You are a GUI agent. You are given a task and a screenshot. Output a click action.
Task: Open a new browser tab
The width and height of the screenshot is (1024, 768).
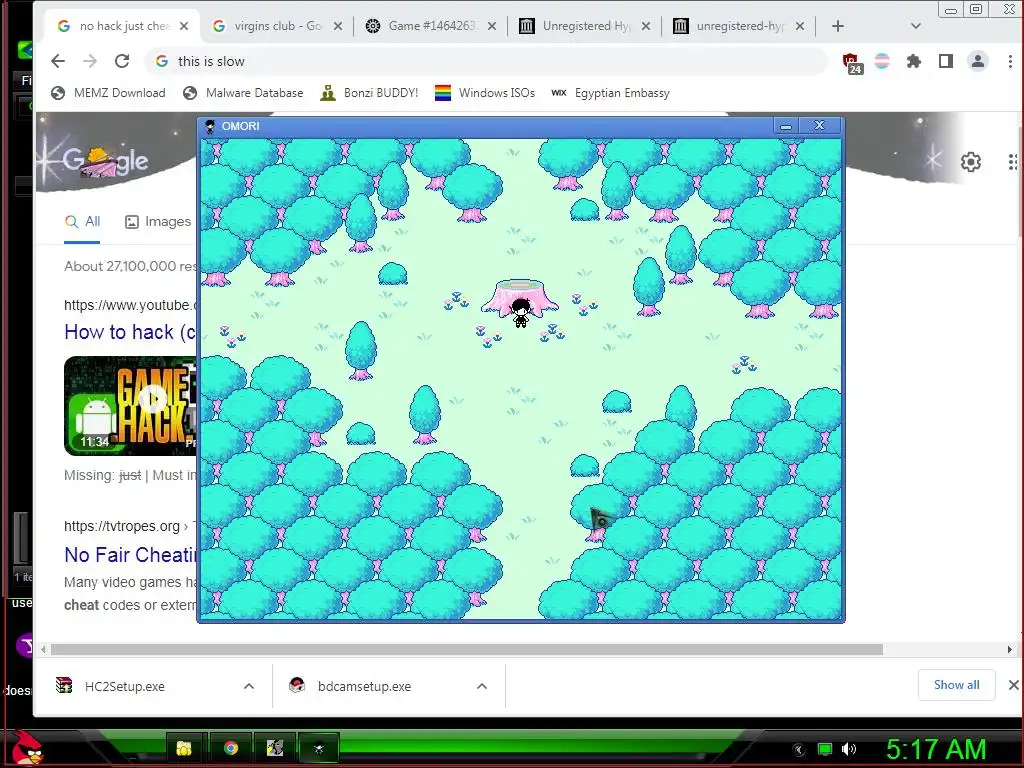pos(838,26)
